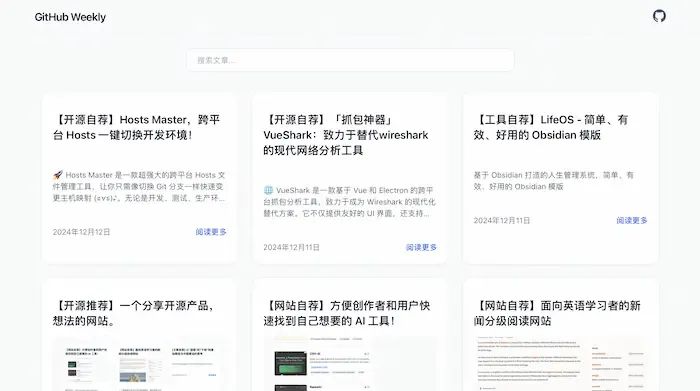Open the 开源推荐 open-source sharing site article
Screen dimensions: 700x391
(x=135, y=313)
